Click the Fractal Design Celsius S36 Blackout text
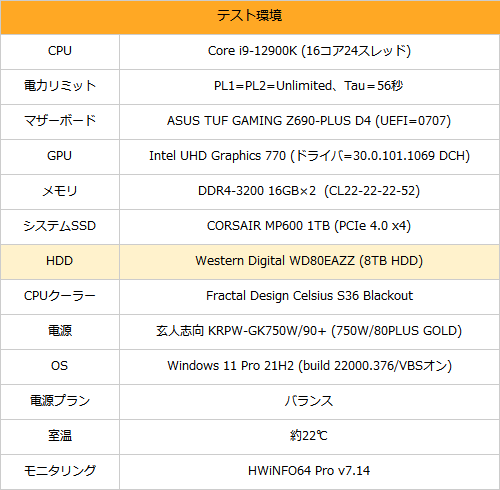500x490 pixels. 309,296
